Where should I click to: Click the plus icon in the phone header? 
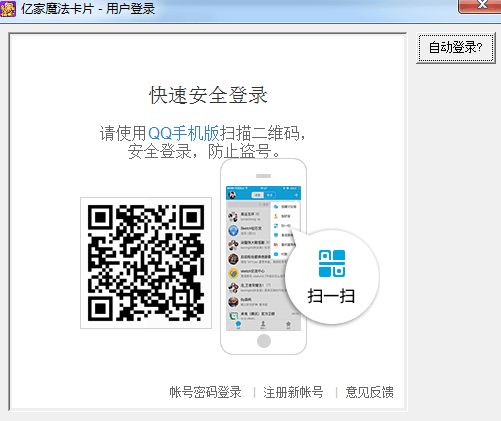click(296, 195)
